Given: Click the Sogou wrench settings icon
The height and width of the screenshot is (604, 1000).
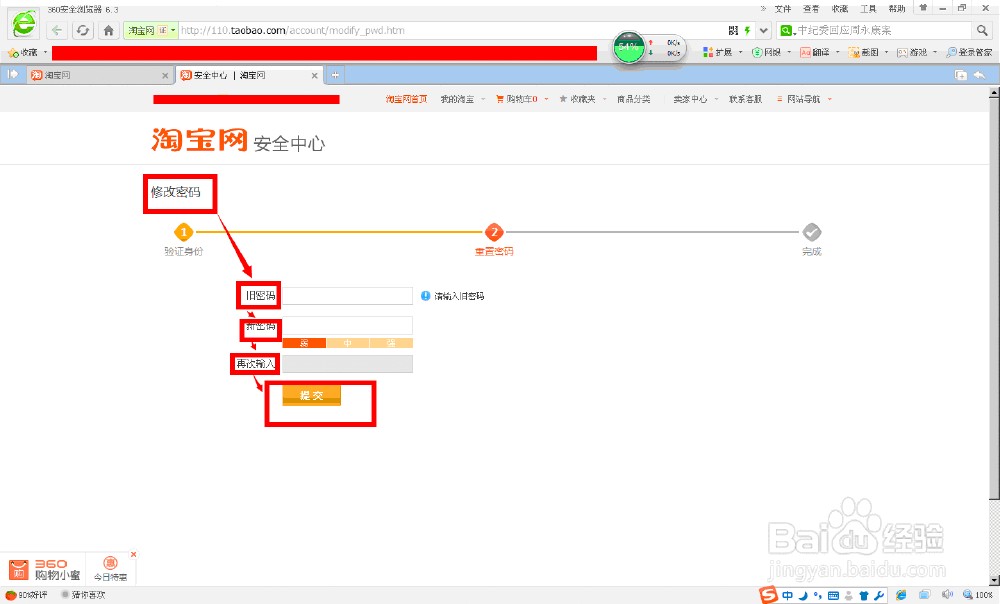Looking at the screenshot, I should [x=879, y=596].
